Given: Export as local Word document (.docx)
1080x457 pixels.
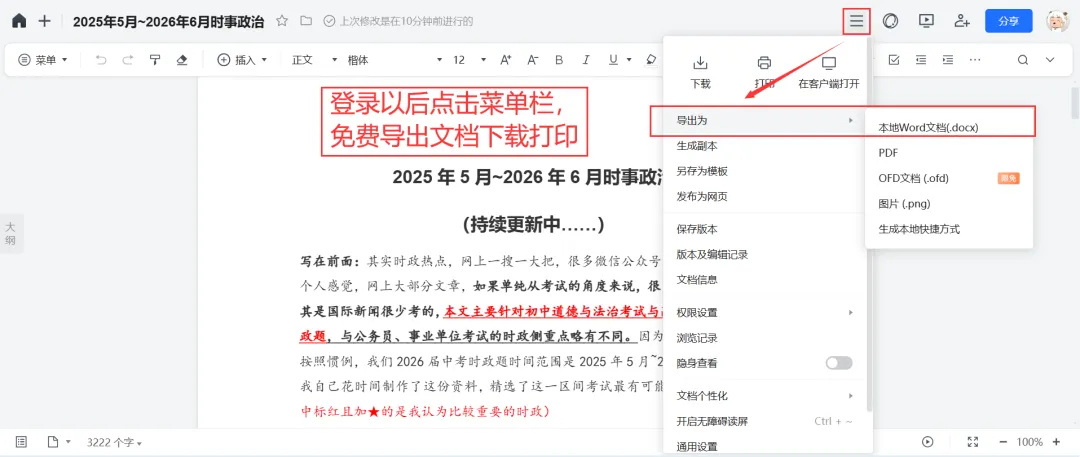Looking at the screenshot, I should point(949,128).
